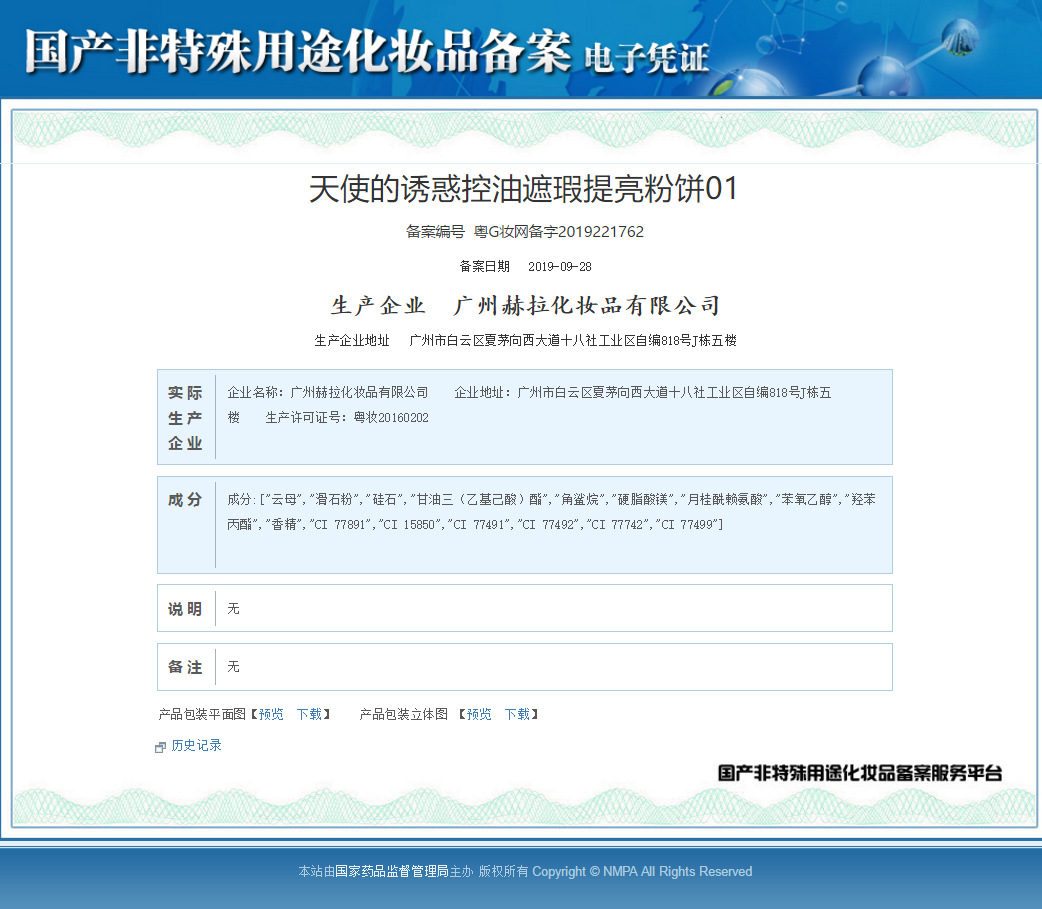
Task: Click the 电子凭证 banner text
Action: click(x=647, y=58)
